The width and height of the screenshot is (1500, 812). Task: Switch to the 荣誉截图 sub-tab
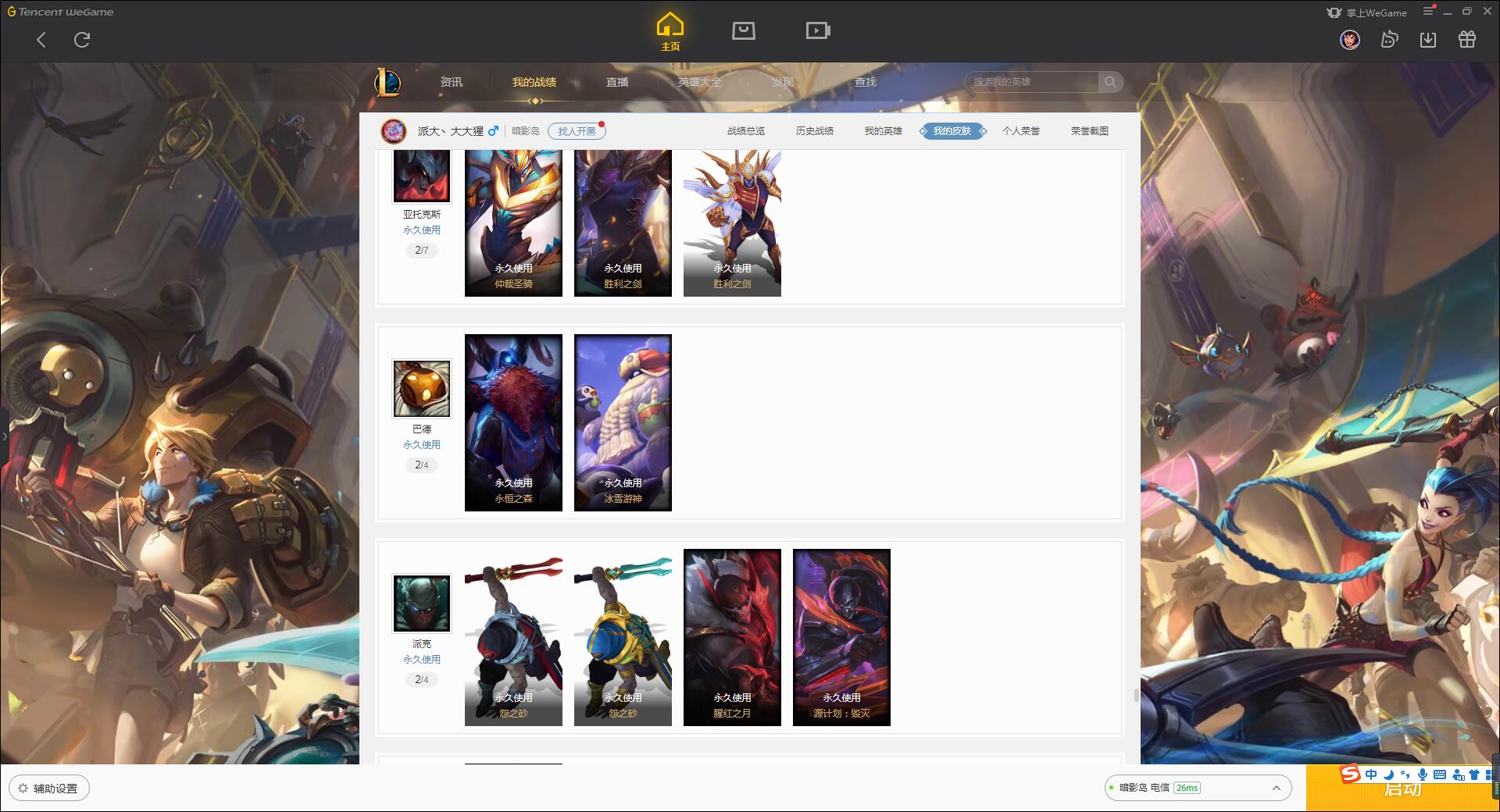1090,131
